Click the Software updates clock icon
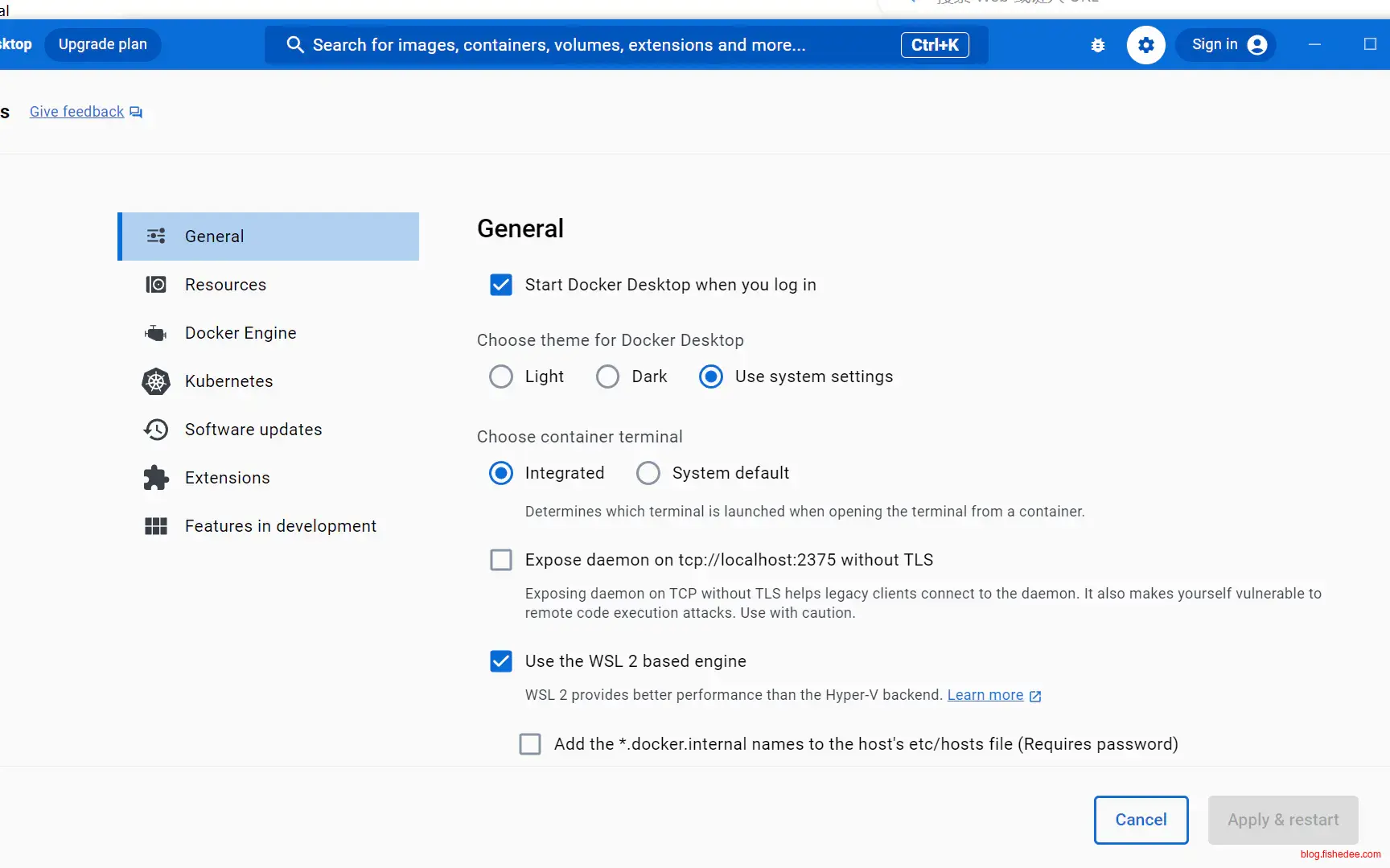The height and width of the screenshot is (868, 1390). 156,430
